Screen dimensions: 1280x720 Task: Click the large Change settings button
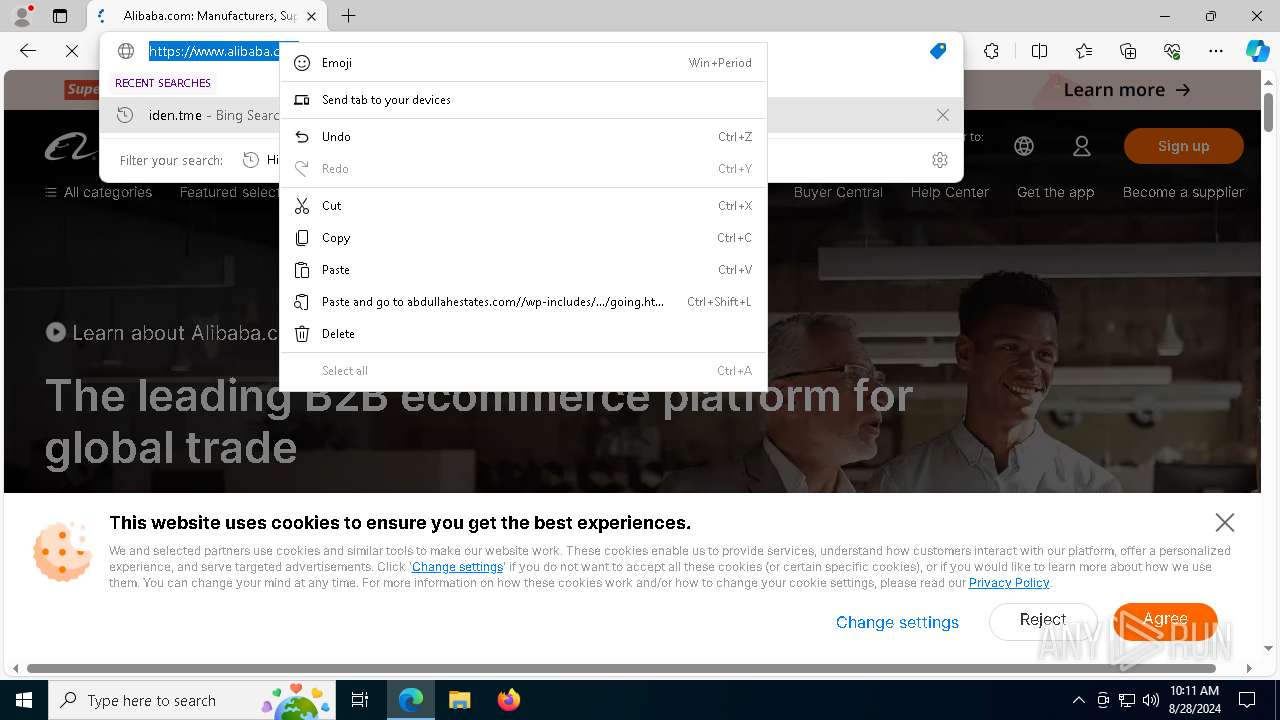coord(897,622)
